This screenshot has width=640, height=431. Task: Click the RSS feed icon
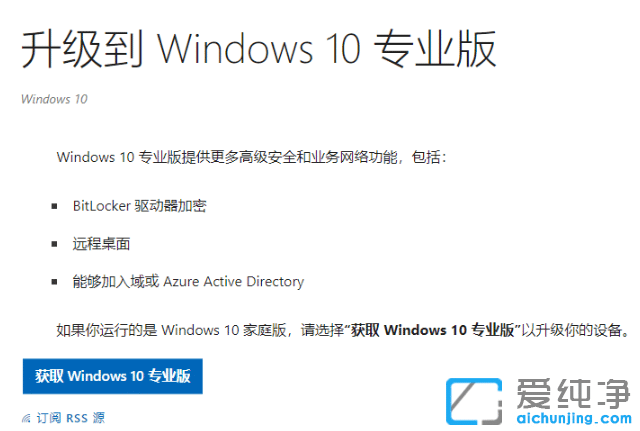[26, 417]
